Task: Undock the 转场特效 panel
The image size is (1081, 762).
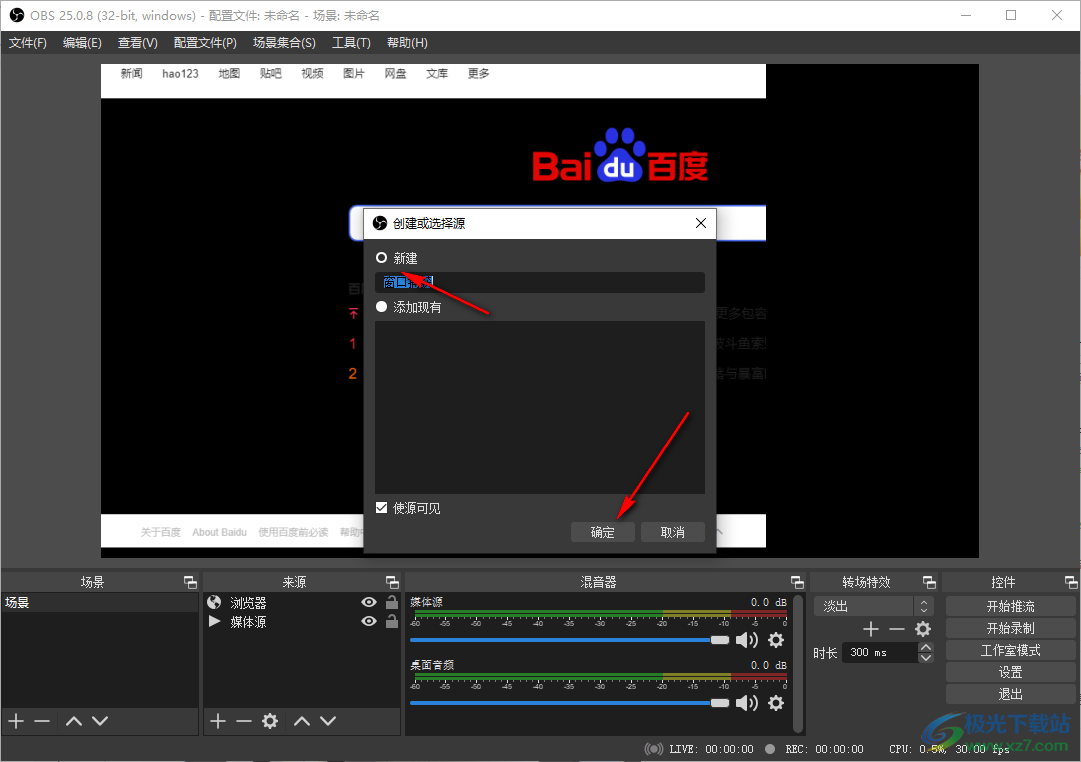Action: coord(929,583)
